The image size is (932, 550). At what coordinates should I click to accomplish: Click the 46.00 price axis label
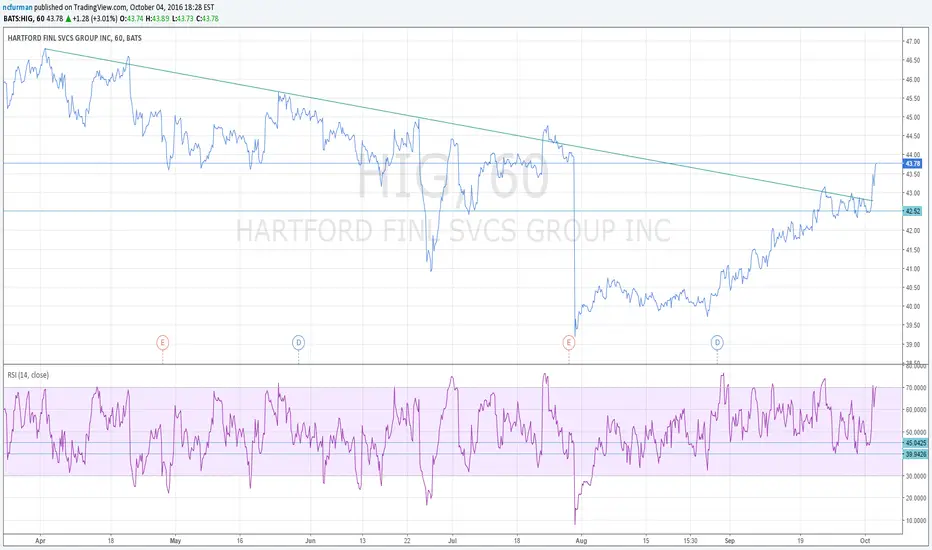click(x=912, y=80)
